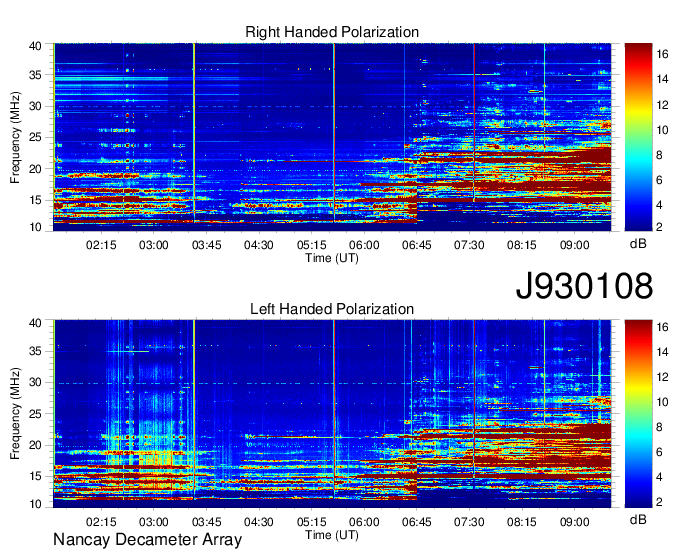Click "40" frequency tick on Left Handed plot
The height and width of the screenshot is (552, 680).
click(x=35, y=323)
